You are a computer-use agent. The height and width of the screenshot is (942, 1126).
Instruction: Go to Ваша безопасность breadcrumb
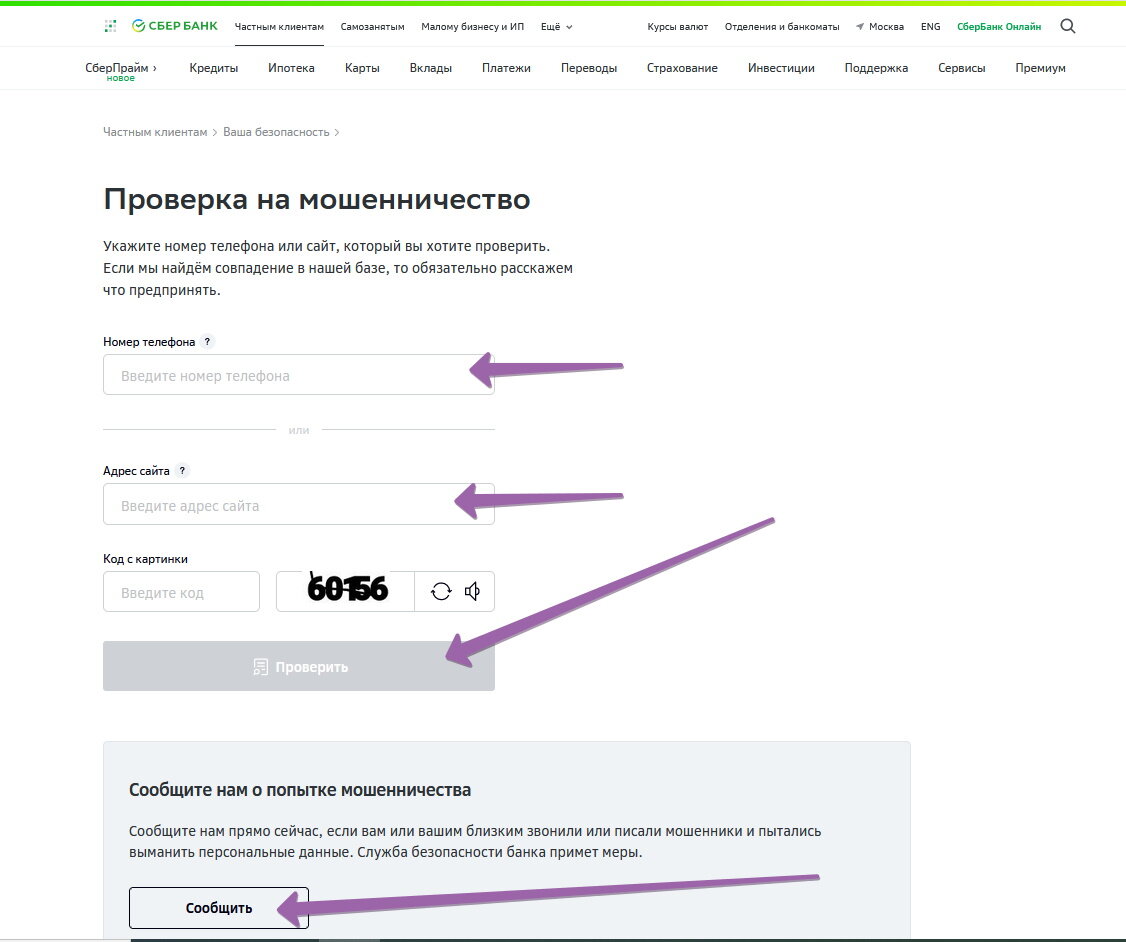pyautogui.click(x=276, y=132)
